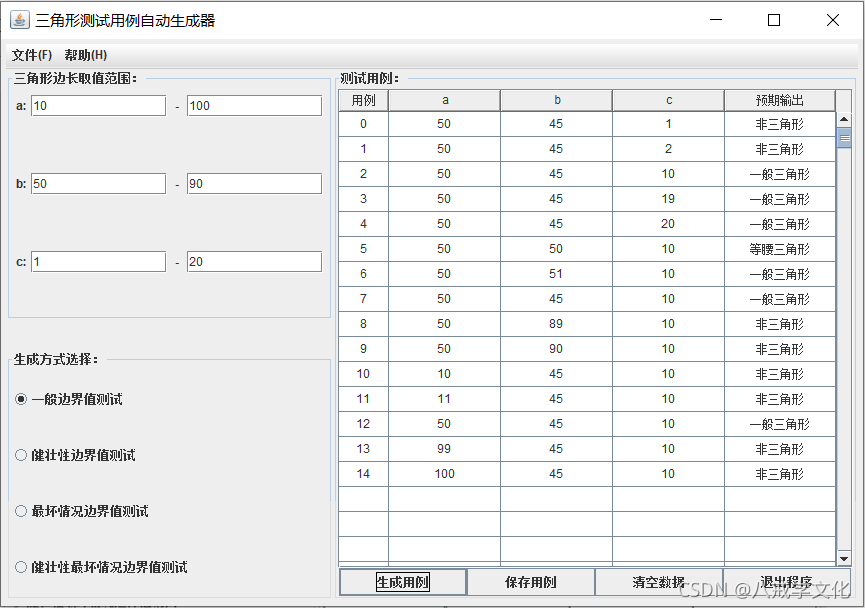
Task: Focus side b maximum field containing 90
Action: [254, 184]
